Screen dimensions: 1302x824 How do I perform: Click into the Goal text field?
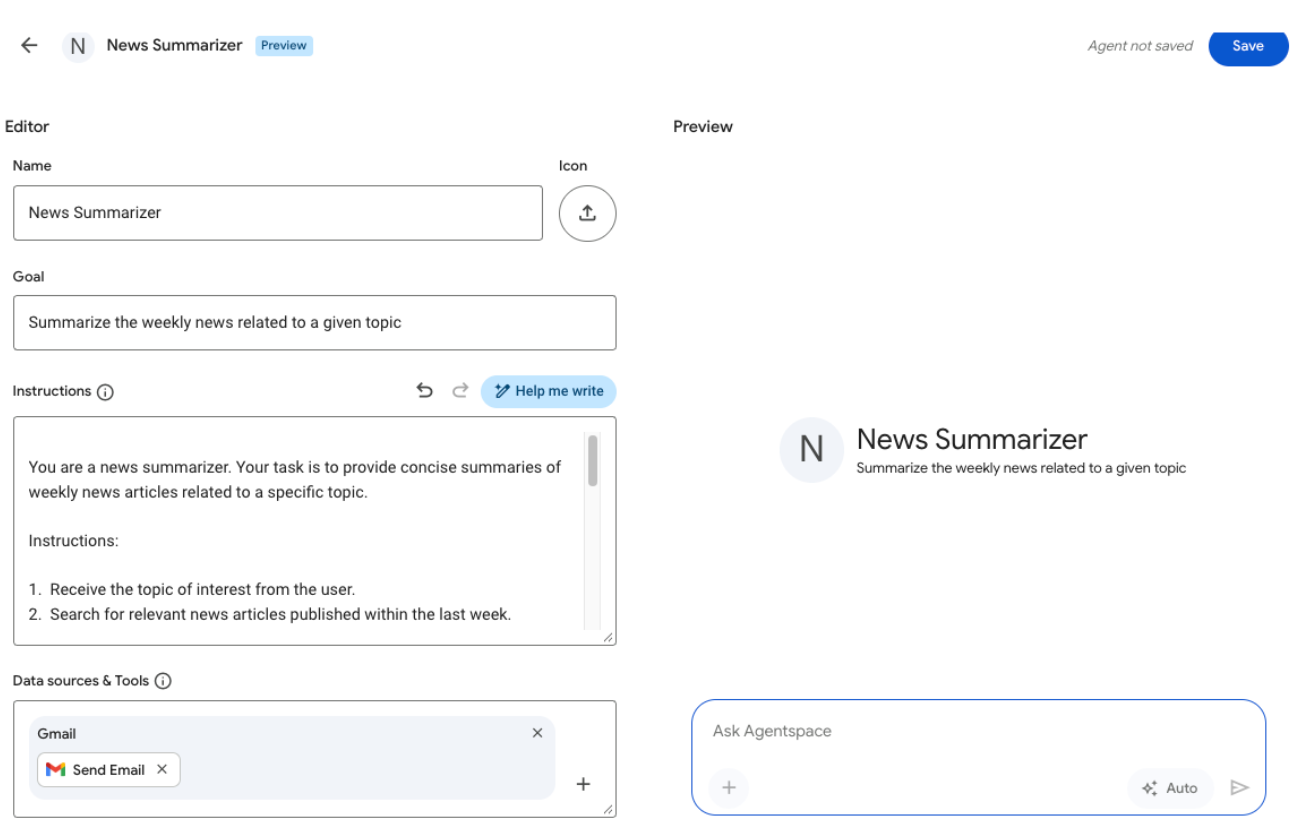[314, 323]
